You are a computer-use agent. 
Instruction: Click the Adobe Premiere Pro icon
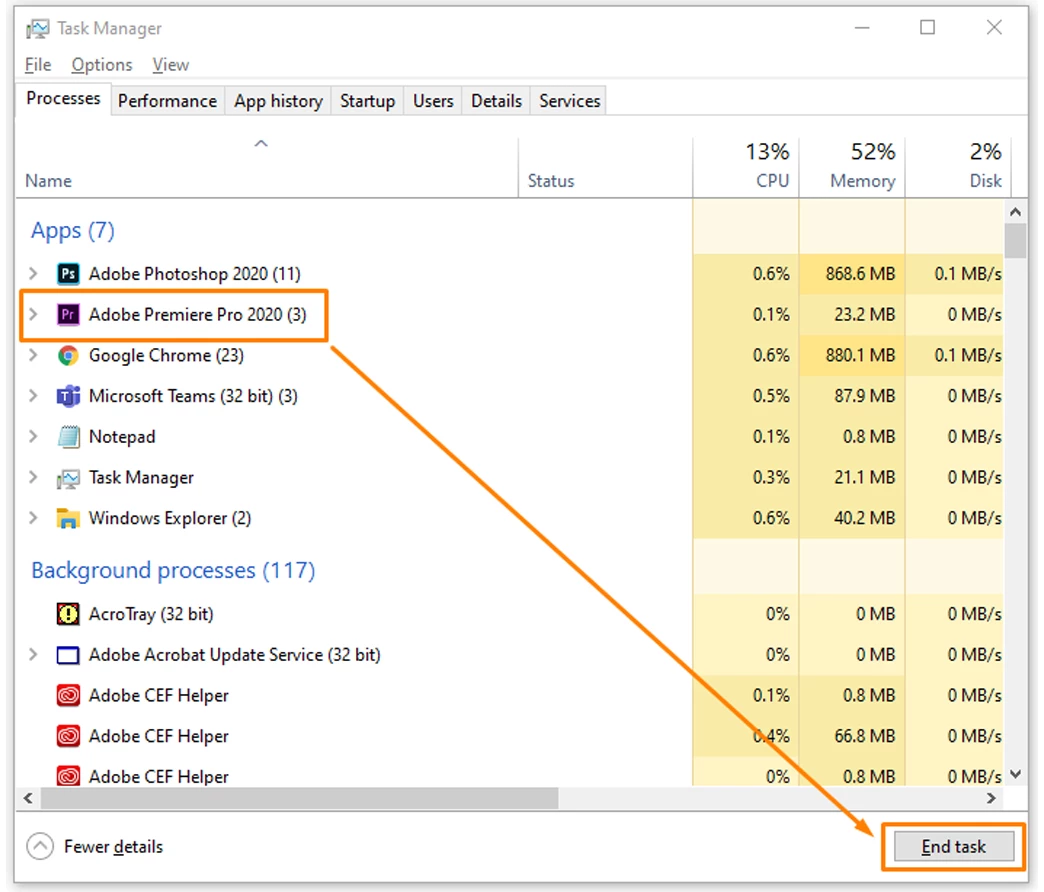(x=68, y=314)
